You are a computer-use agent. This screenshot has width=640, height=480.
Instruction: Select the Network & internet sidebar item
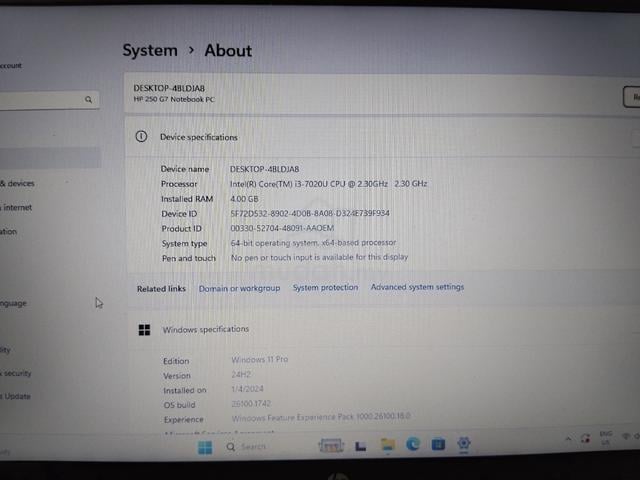pos(16,207)
